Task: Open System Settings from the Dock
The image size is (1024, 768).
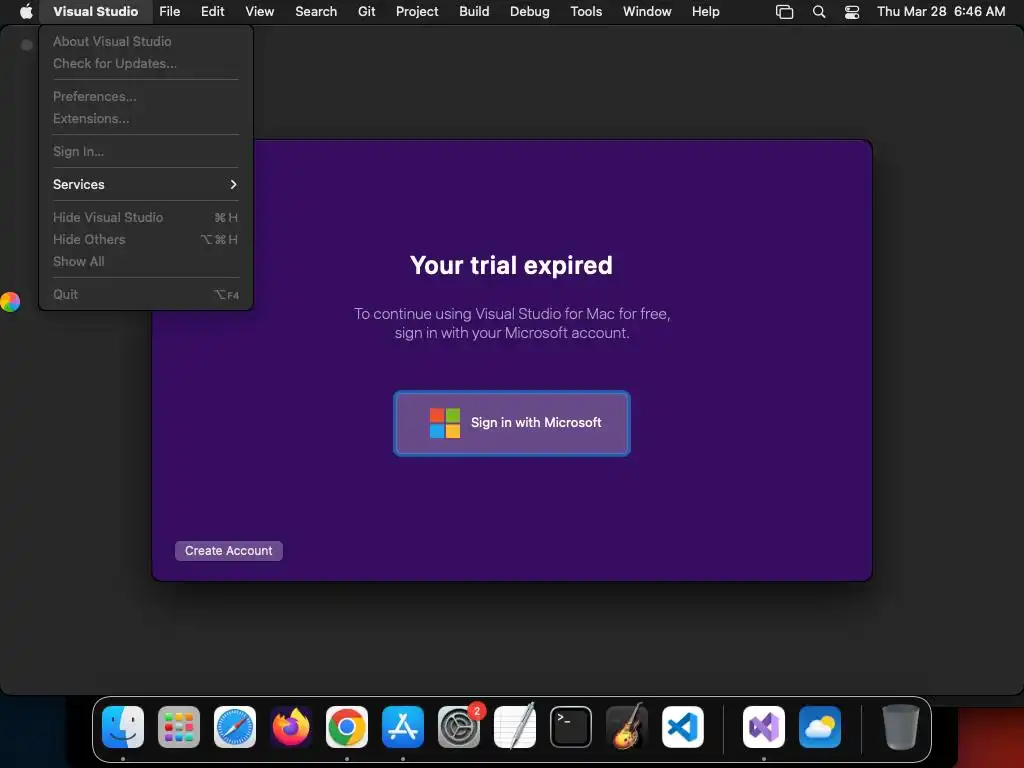Action: (459, 727)
